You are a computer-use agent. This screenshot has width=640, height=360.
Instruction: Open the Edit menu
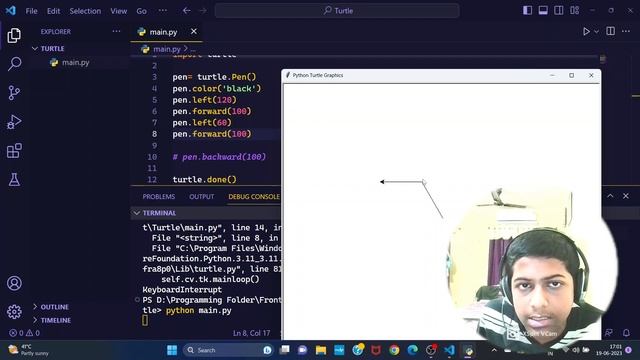[53, 11]
